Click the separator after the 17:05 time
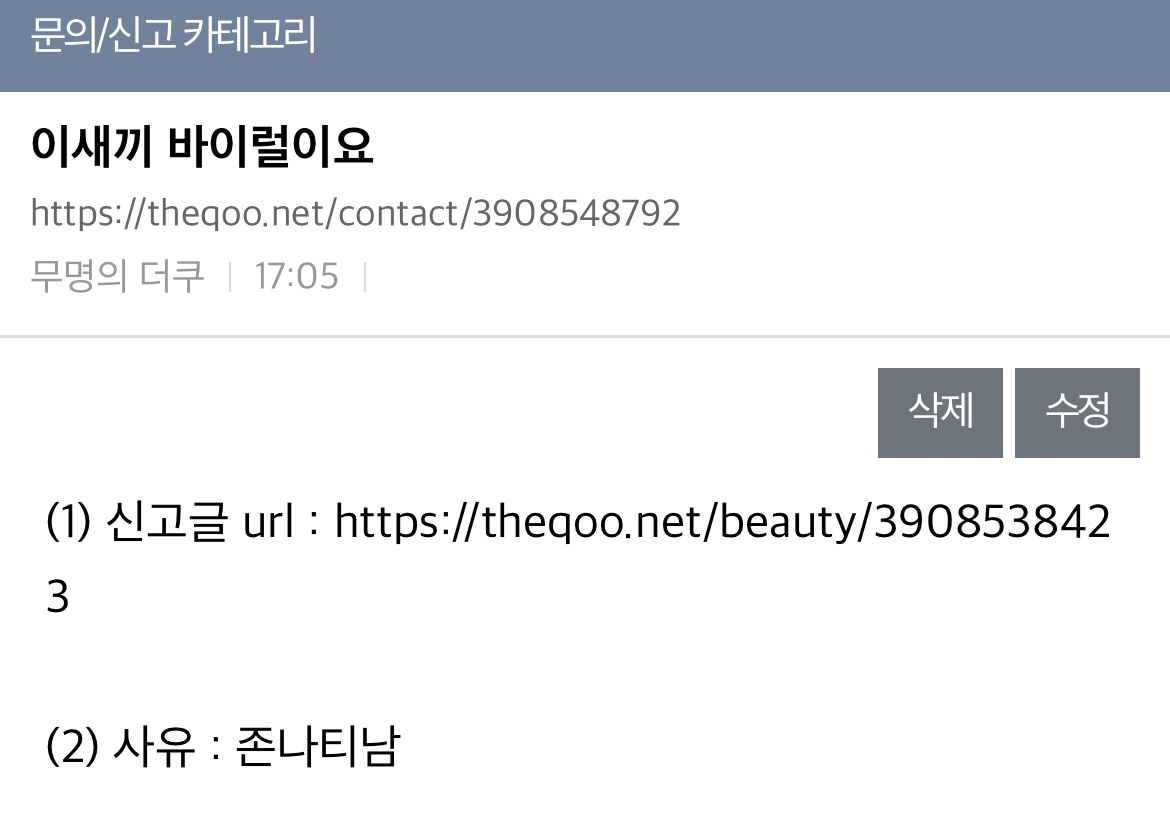This screenshot has height=833, width=1170. 365,277
